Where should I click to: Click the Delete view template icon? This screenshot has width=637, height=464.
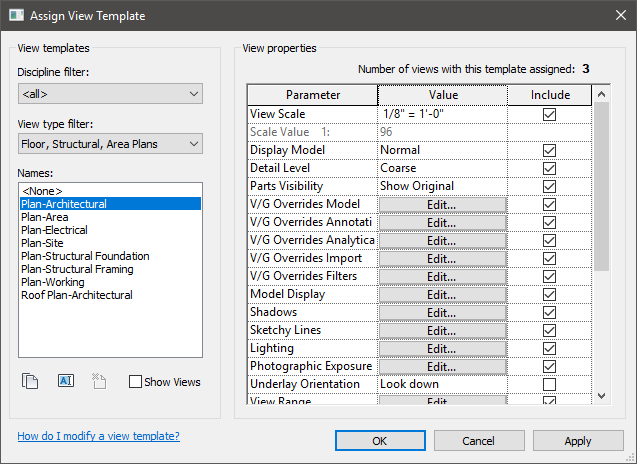[x=99, y=381]
